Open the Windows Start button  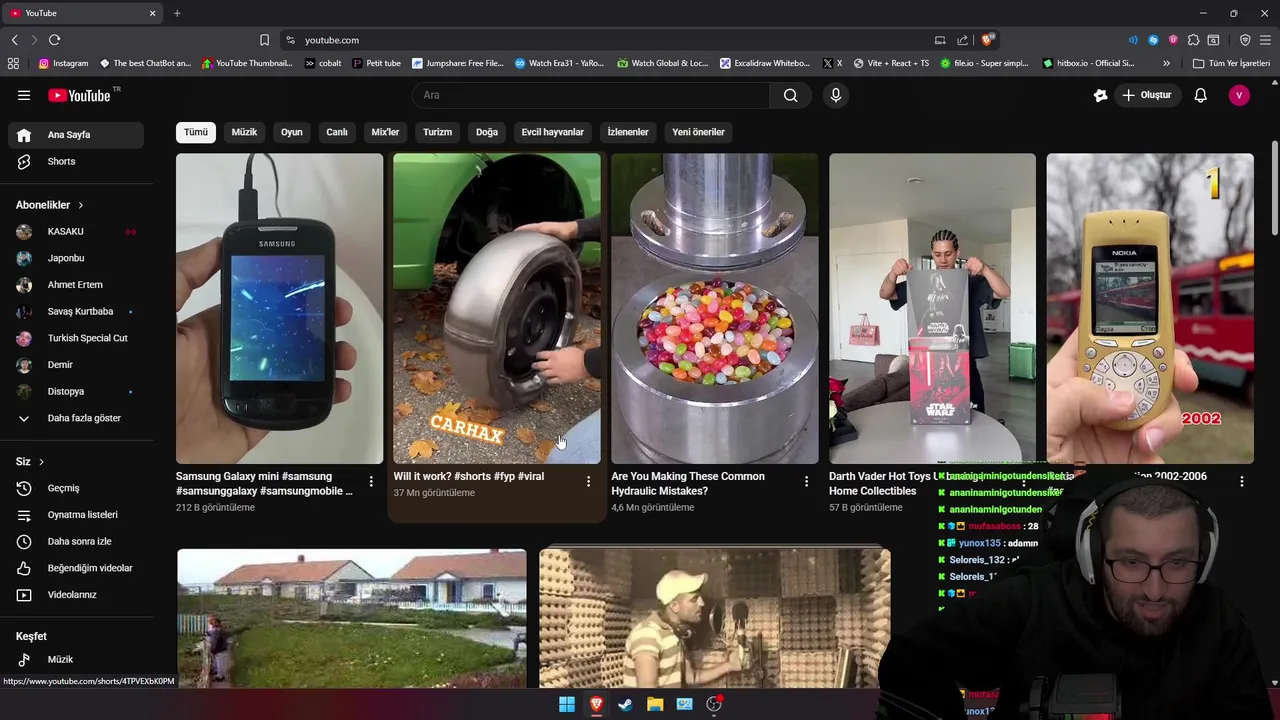pos(567,704)
